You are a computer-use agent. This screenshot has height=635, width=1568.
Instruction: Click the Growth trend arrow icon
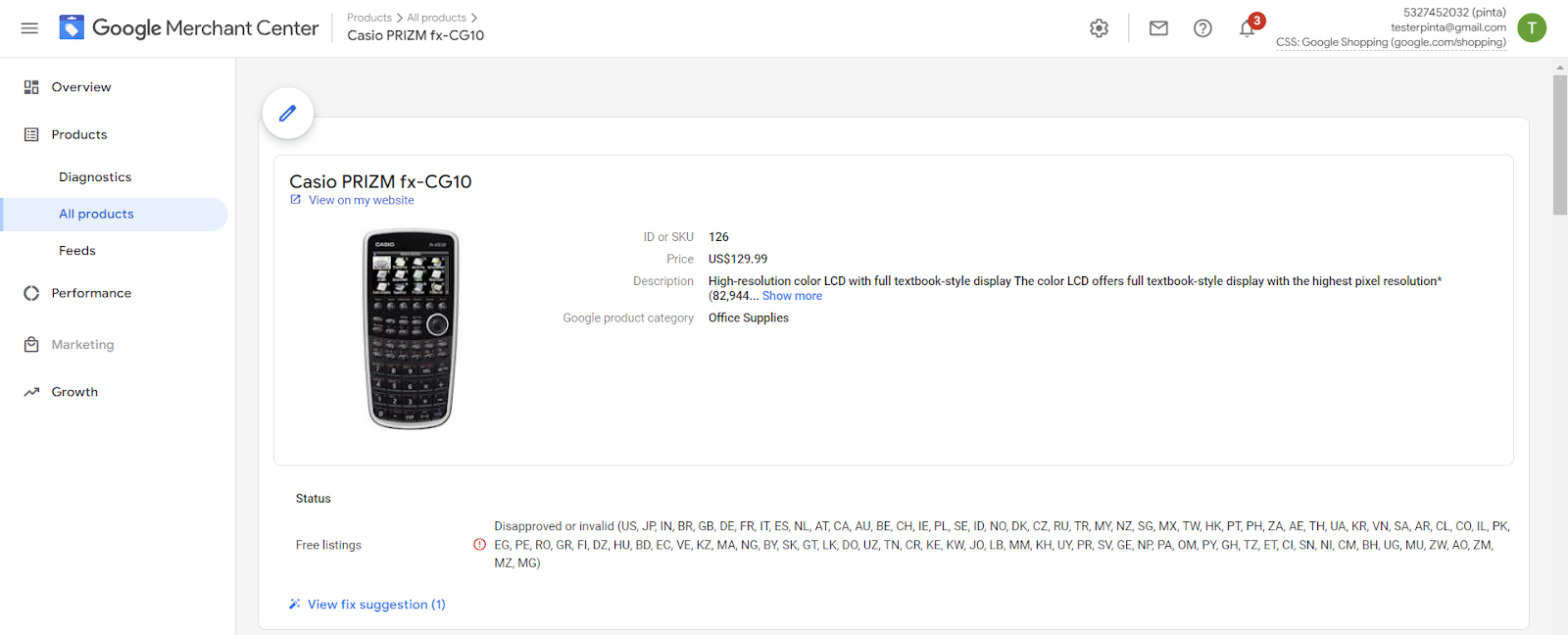pos(31,392)
